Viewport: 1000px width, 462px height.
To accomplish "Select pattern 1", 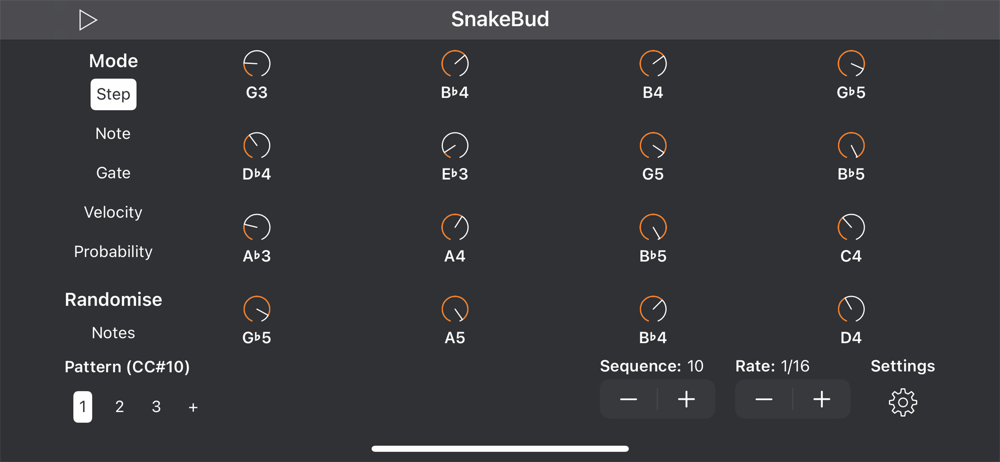I will pos(83,407).
